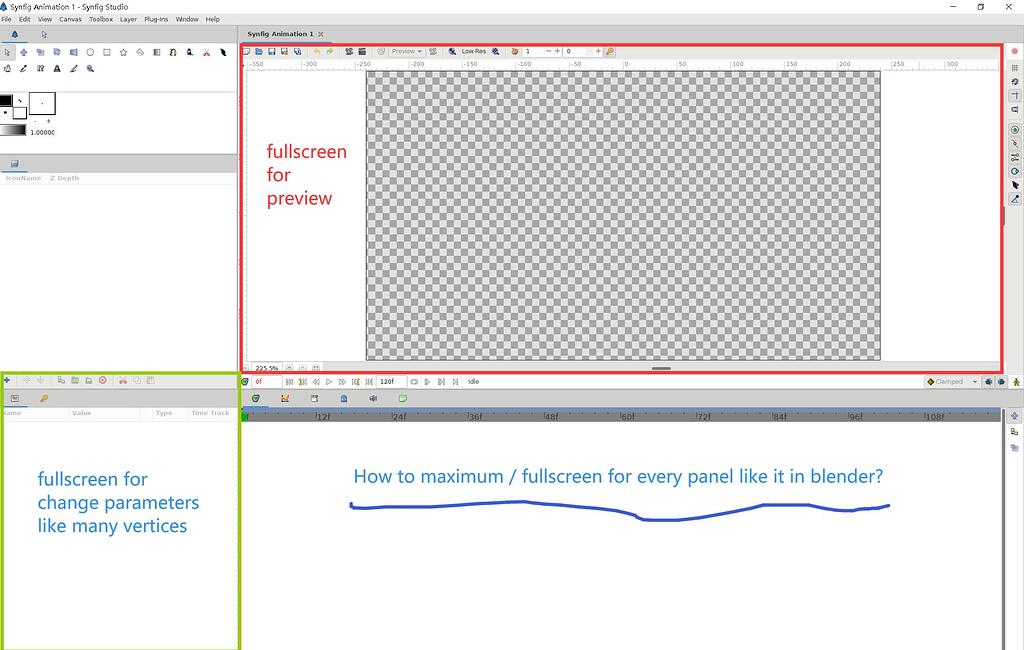Click the black fill color swatch

pyautogui.click(x=9, y=100)
